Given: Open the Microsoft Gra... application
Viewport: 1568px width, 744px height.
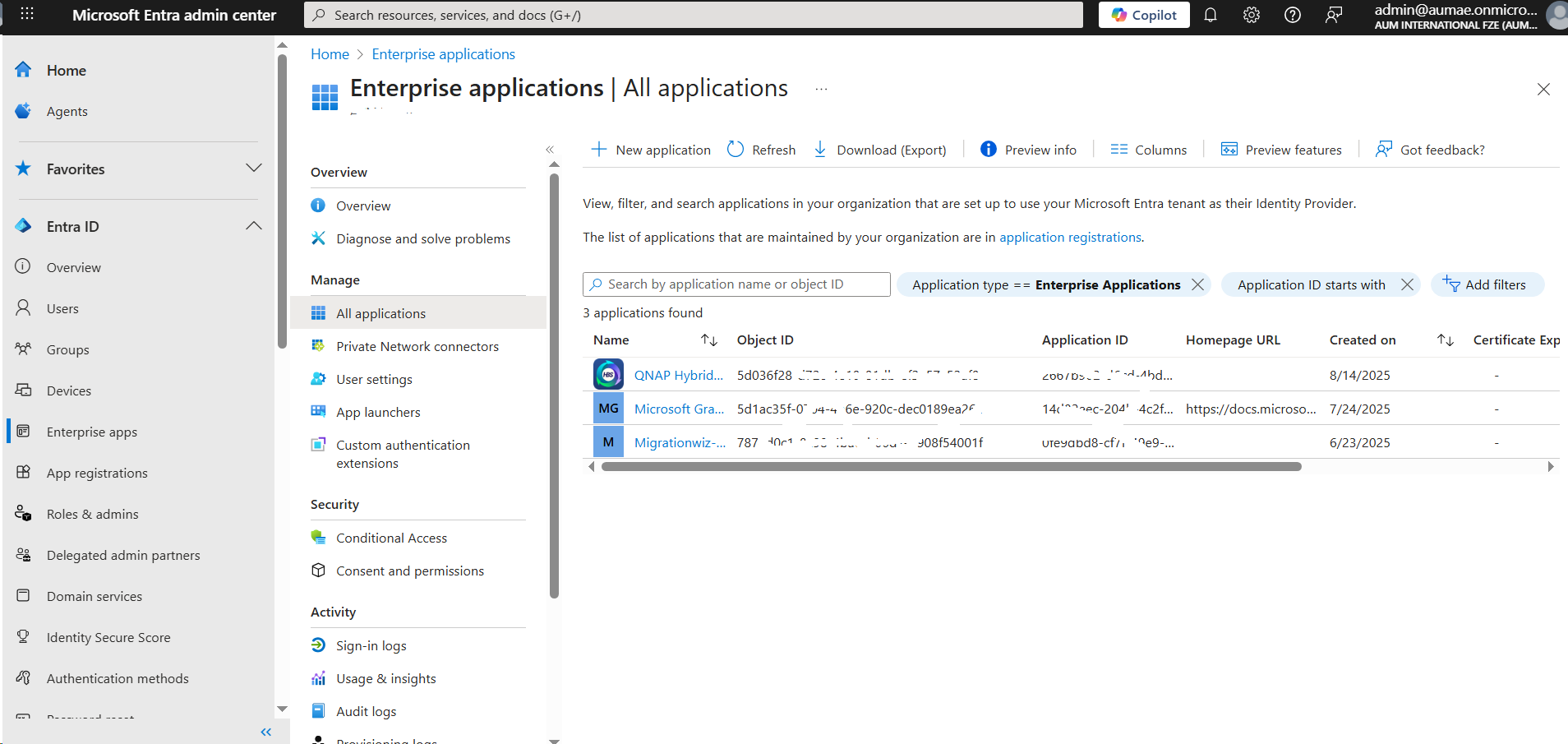Looking at the screenshot, I should click(x=680, y=409).
